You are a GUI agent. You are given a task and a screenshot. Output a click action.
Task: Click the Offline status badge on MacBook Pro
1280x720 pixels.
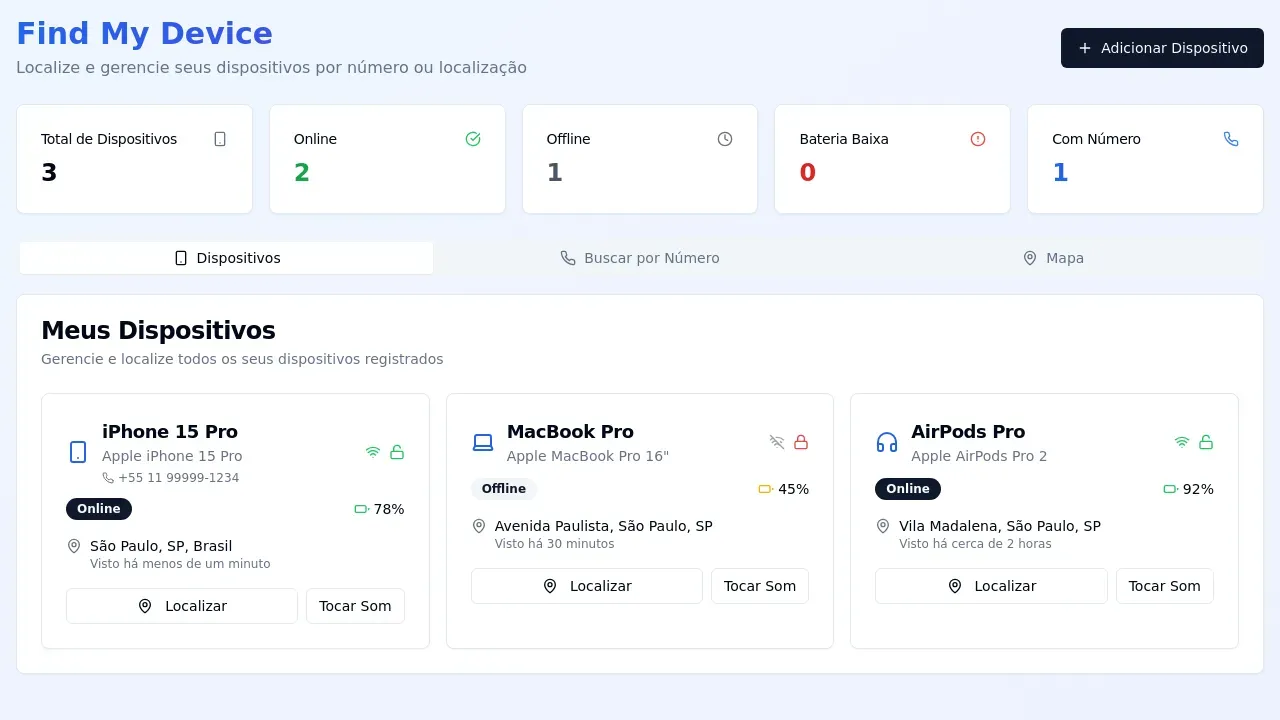504,489
